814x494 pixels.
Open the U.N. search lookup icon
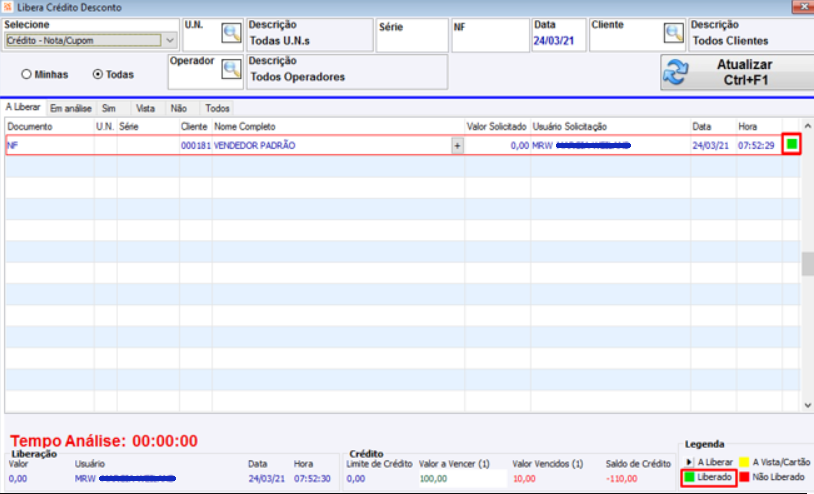pos(231,33)
